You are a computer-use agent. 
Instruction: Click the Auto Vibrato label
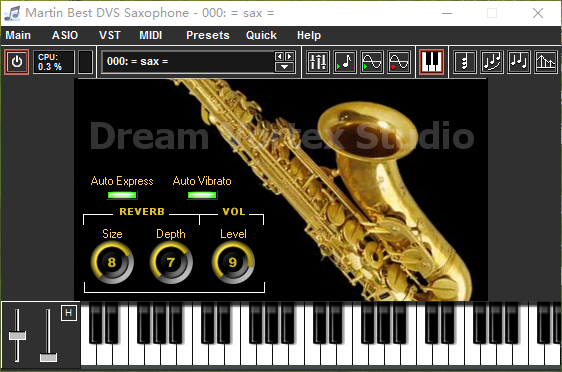[202, 181]
